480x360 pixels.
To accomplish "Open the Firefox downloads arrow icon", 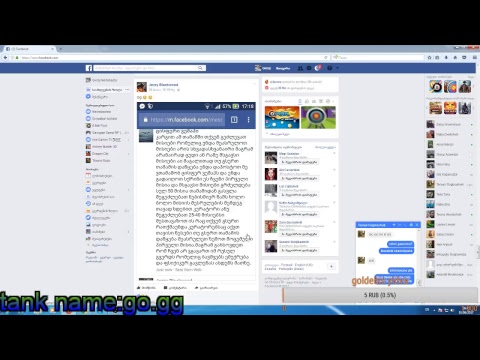I will coord(446,58).
